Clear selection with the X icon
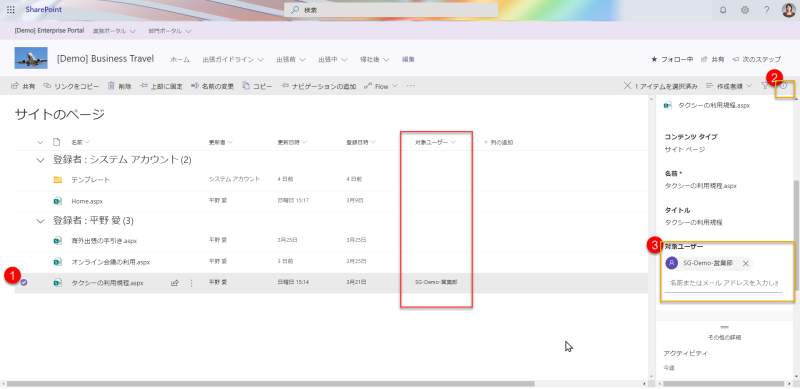This screenshot has height=389, width=800. (628, 86)
